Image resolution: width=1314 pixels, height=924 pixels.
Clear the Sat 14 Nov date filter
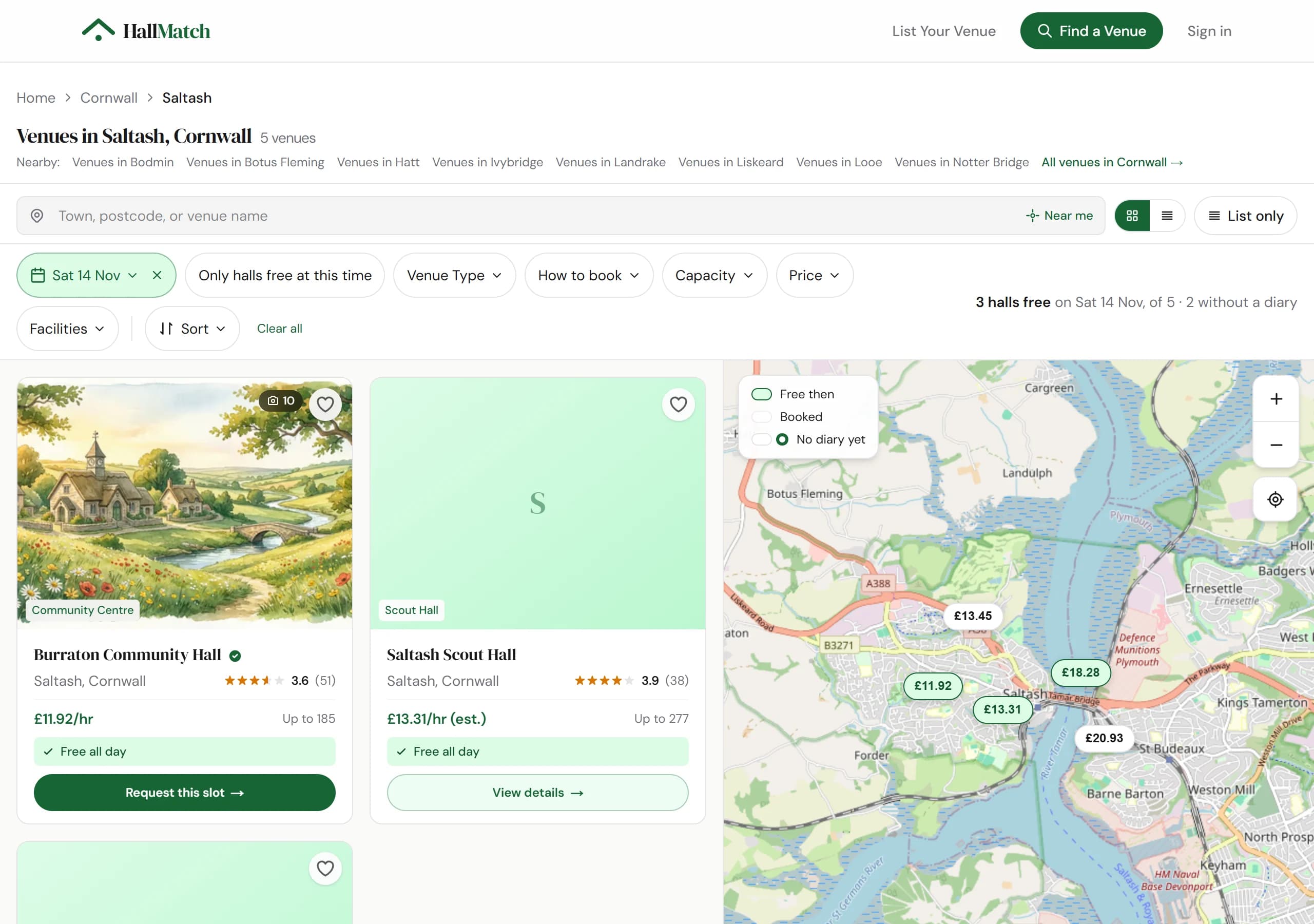click(157, 275)
